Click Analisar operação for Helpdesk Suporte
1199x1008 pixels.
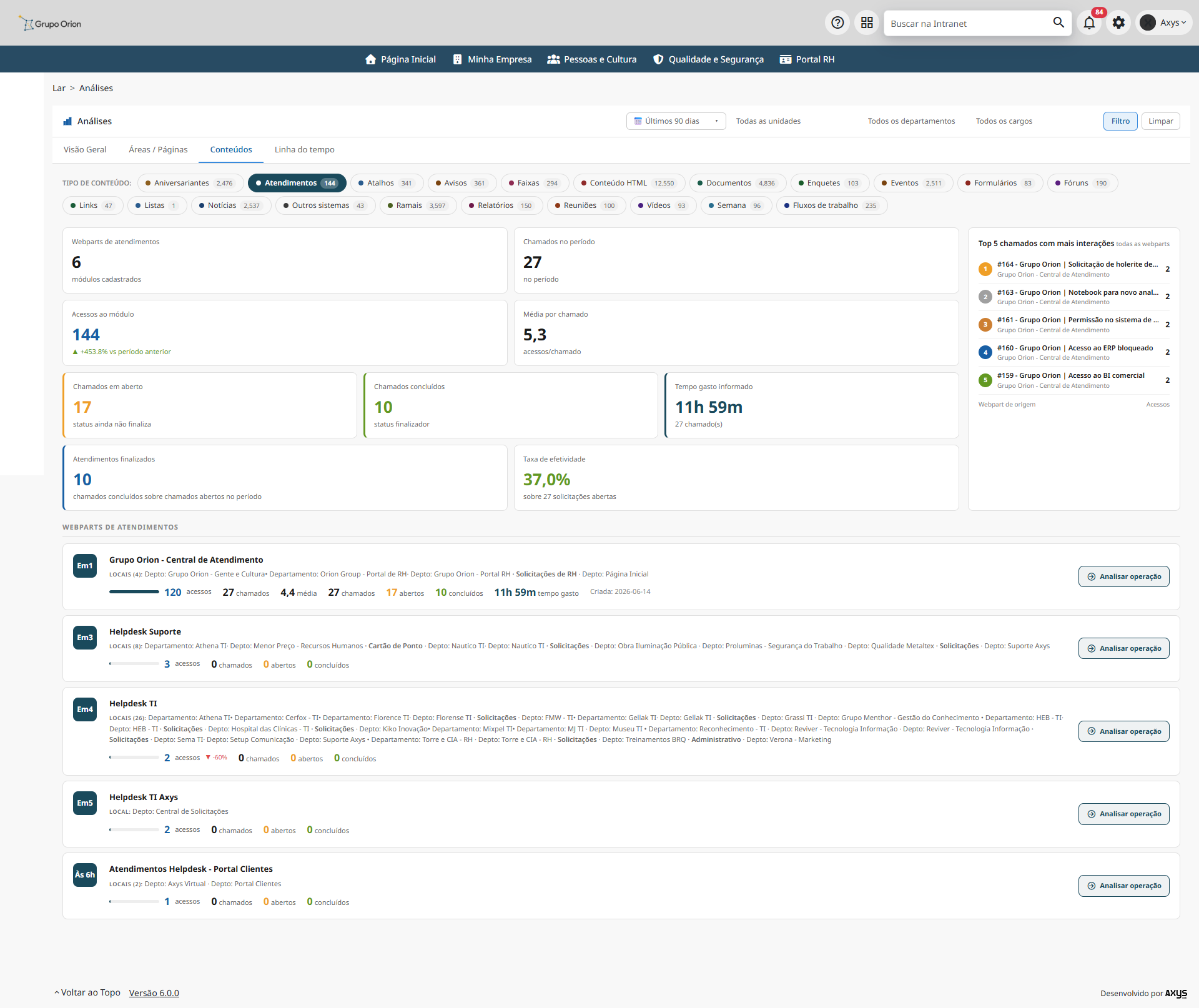[x=1123, y=648]
